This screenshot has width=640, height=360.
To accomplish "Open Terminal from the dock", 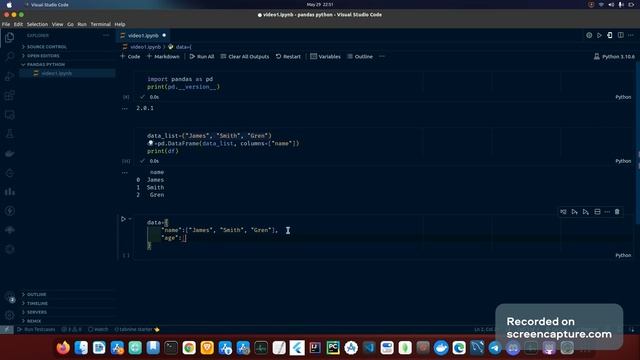I will pyautogui.click(x=171, y=348).
